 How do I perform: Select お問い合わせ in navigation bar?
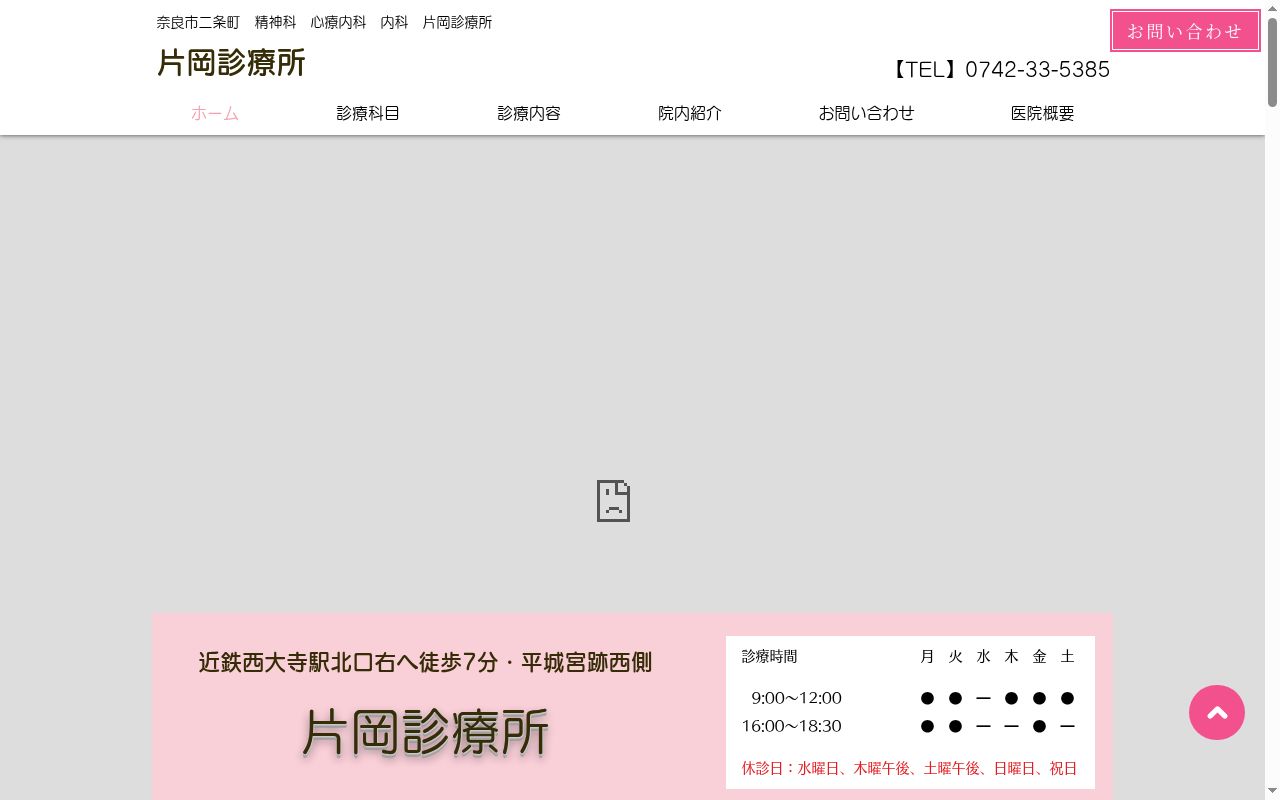pyautogui.click(x=866, y=113)
